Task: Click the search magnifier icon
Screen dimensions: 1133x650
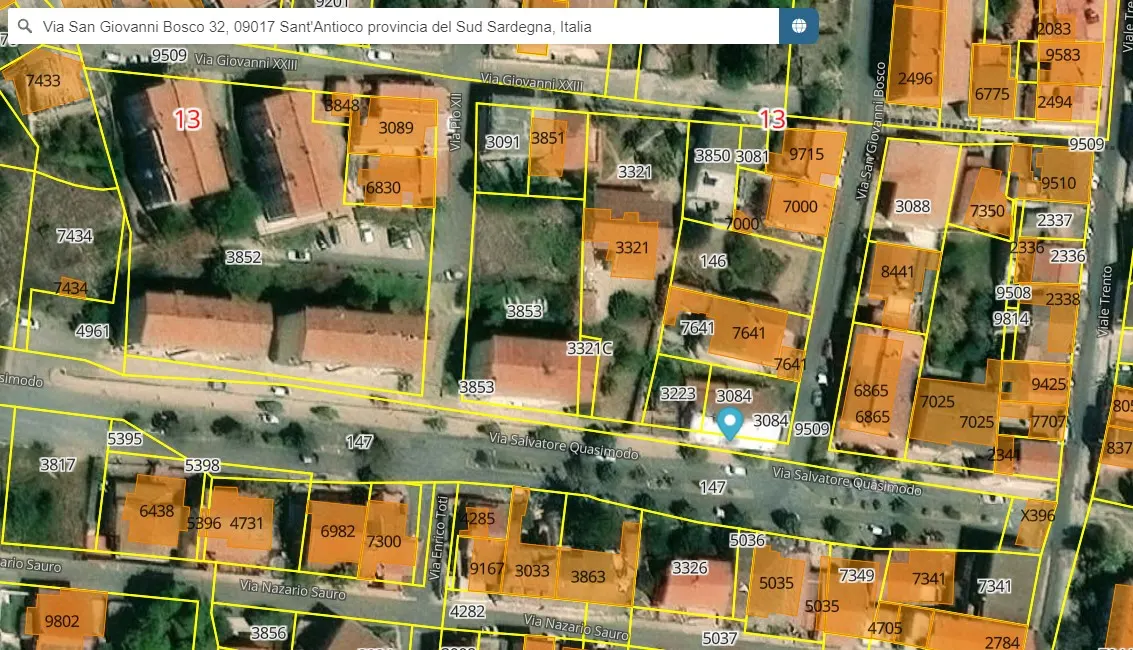Action: (x=25, y=27)
